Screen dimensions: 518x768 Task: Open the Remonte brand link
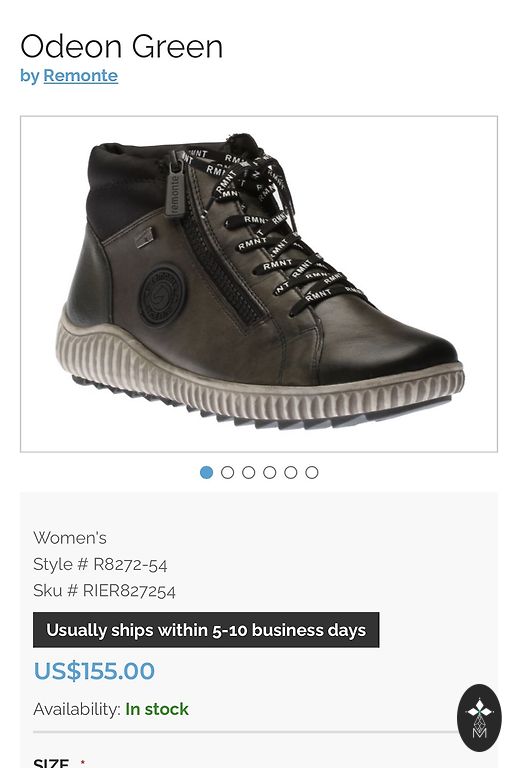tap(80, 76)
